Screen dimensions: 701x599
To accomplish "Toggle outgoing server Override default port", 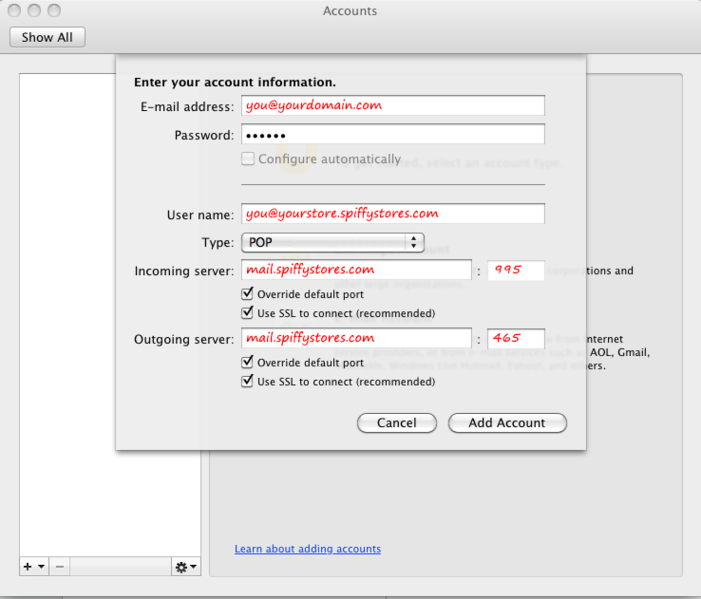I will (x=248, y=362).
